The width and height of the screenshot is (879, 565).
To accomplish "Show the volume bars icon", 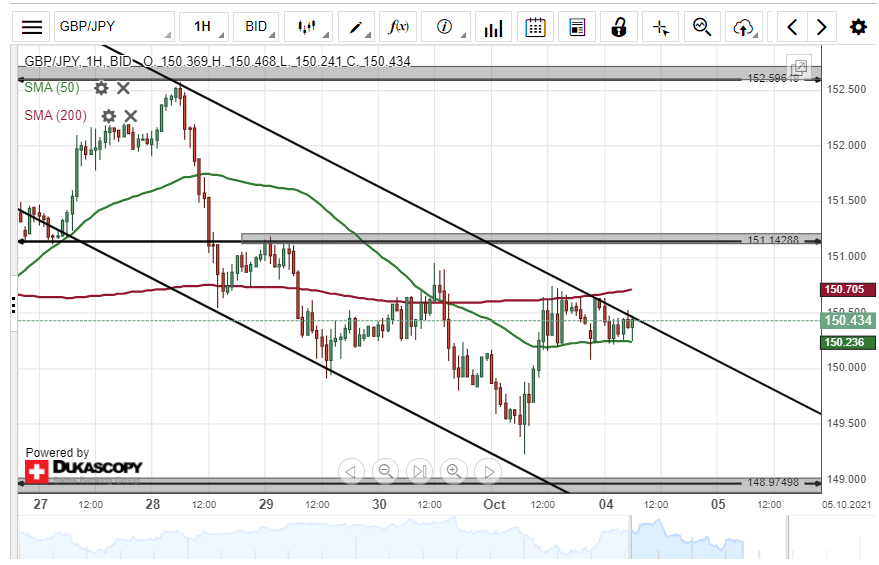I will pos(493,26).
